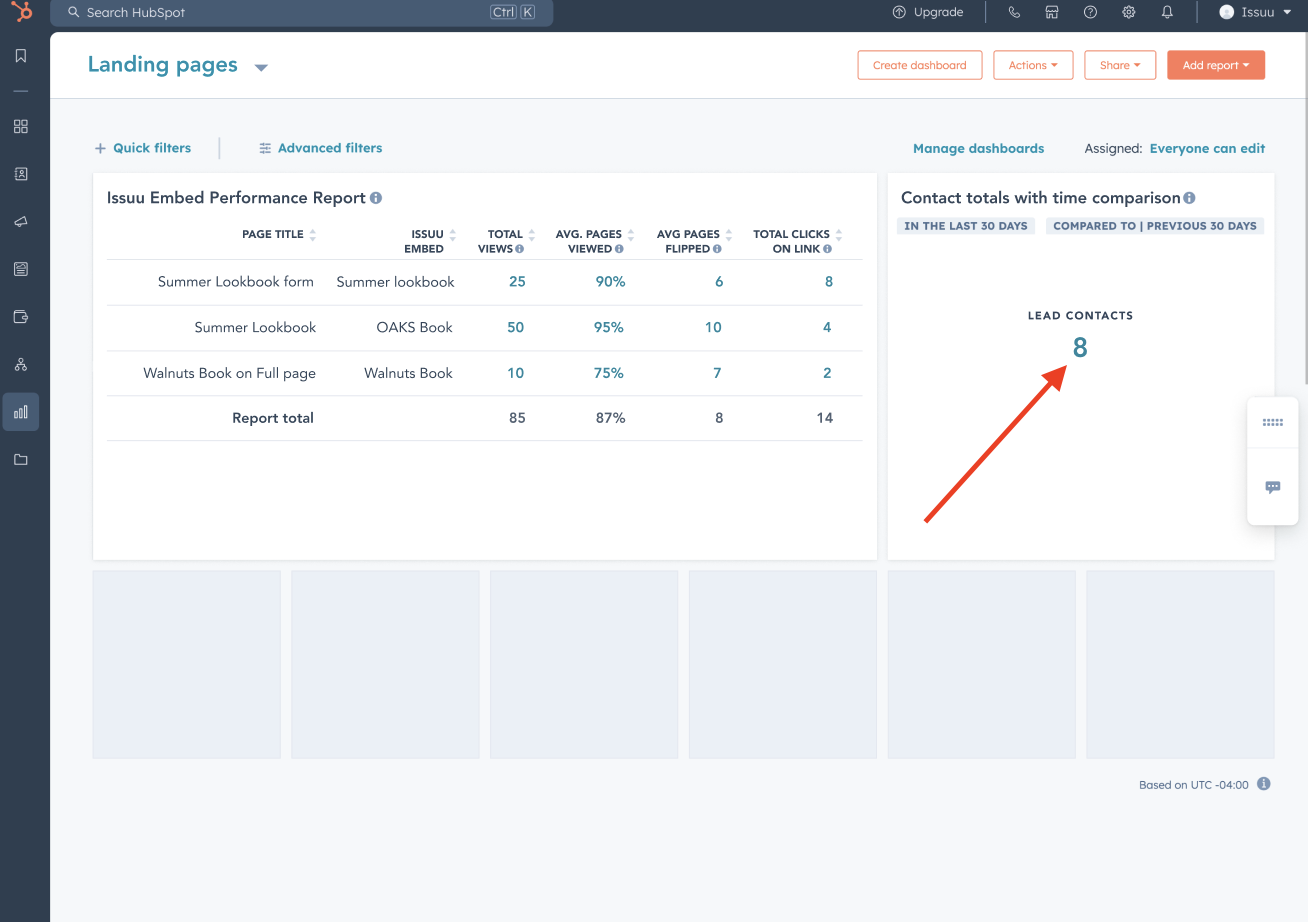Click the info icon next to Total Clicks on Link

(x=828, y=249)
